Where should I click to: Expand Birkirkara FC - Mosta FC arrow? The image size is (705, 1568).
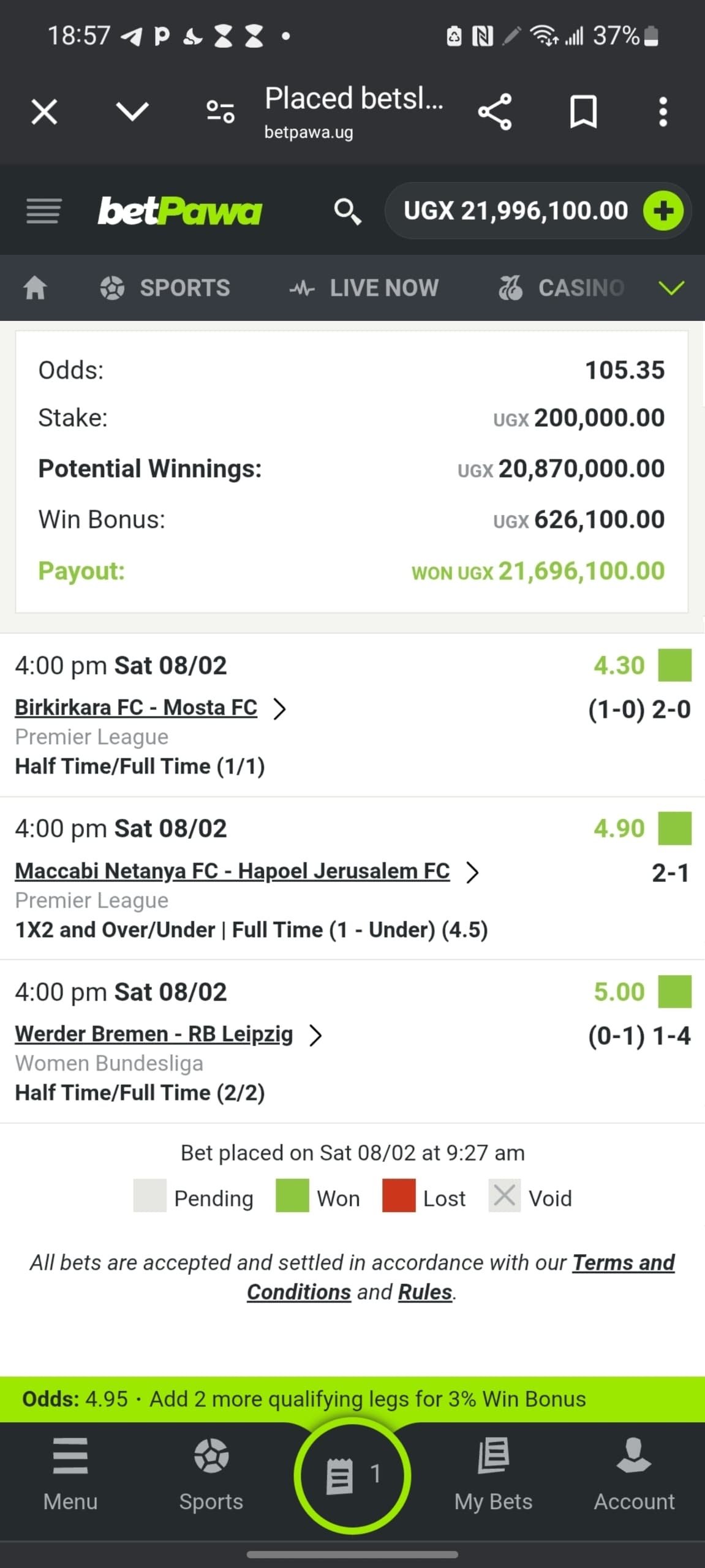coord(279,709)
